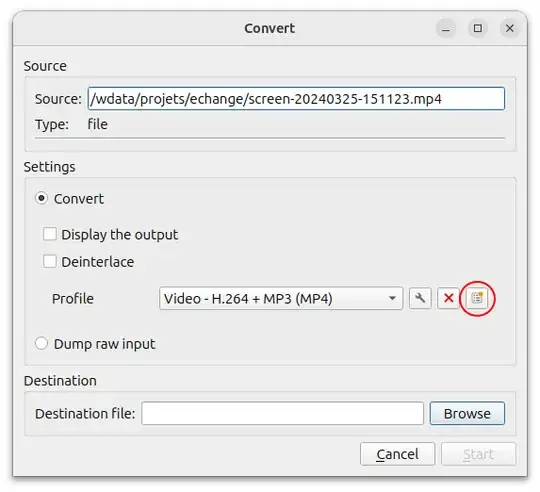Click the 'Profile' label text

(73, 299)
